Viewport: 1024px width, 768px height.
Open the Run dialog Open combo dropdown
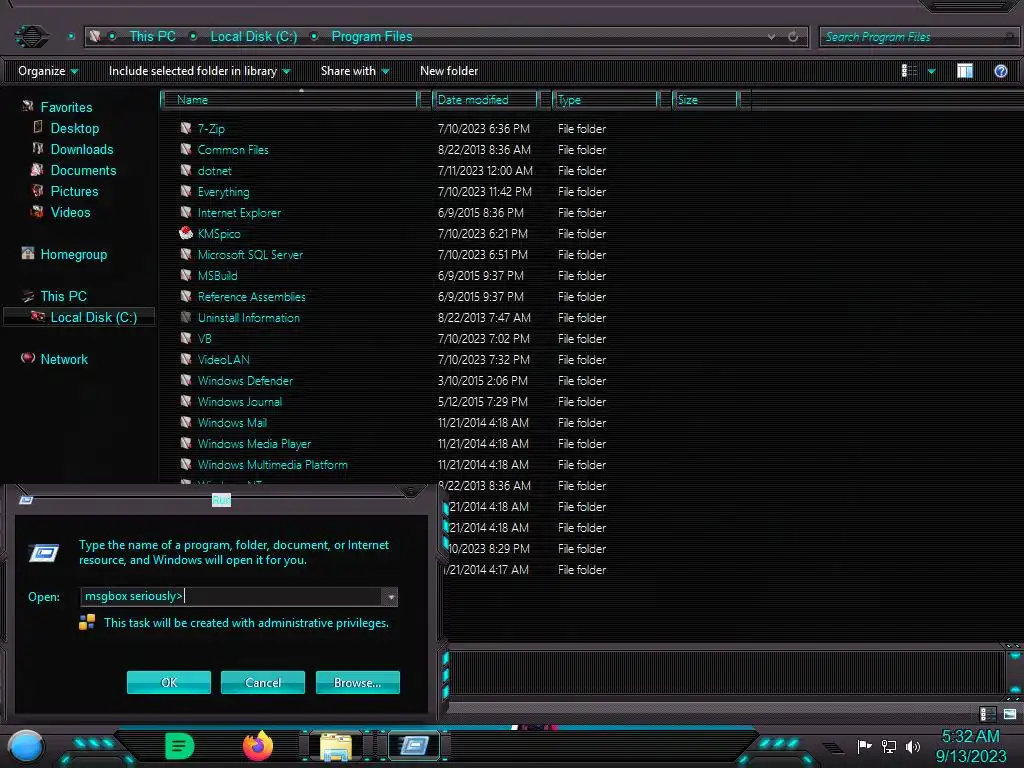390,597
